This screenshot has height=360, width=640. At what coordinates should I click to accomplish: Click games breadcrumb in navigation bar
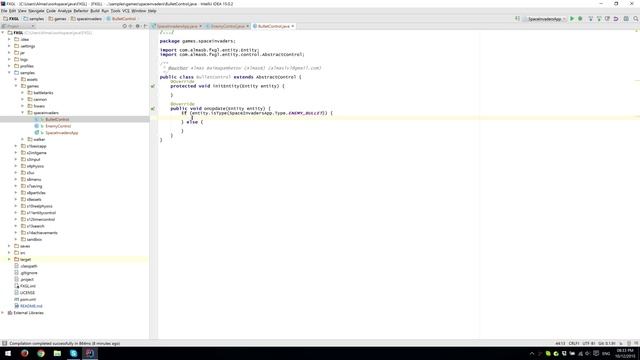[58, 19]
